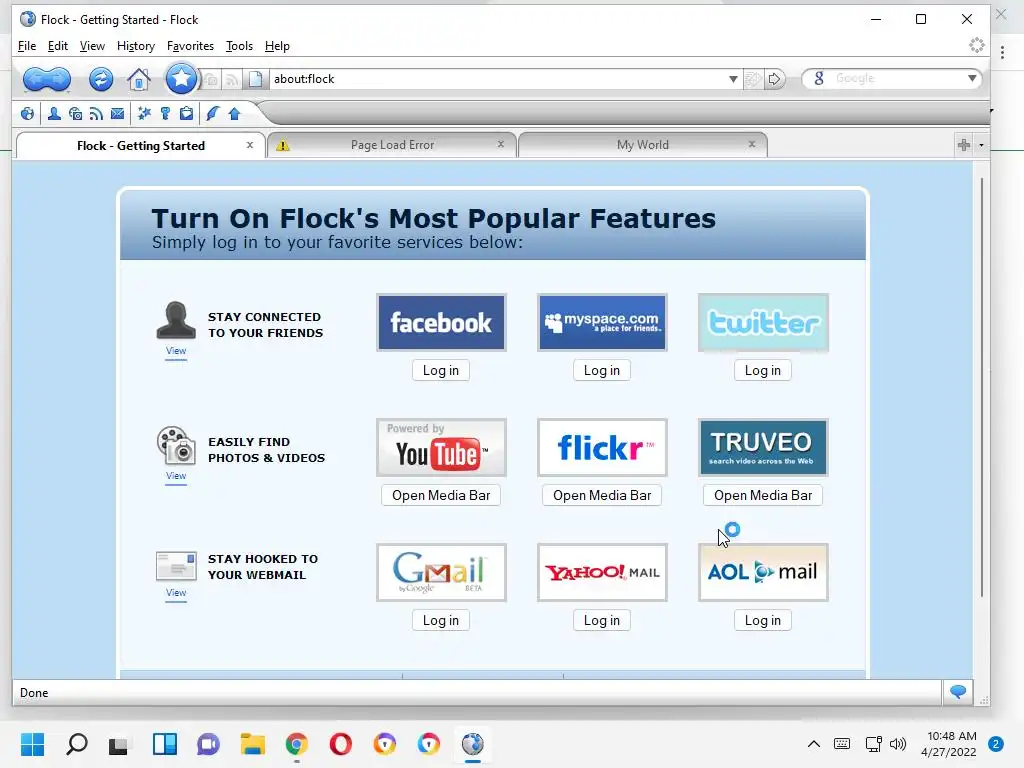Click the Google 'g' search engine icon
Viewport: 1024px width, 768px height.
point(819,78)
